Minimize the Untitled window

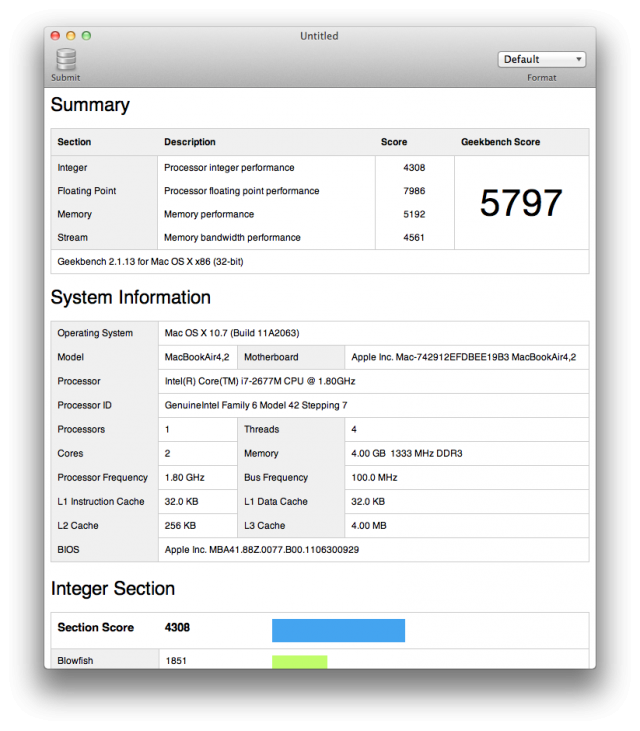[x=71, y=36]
